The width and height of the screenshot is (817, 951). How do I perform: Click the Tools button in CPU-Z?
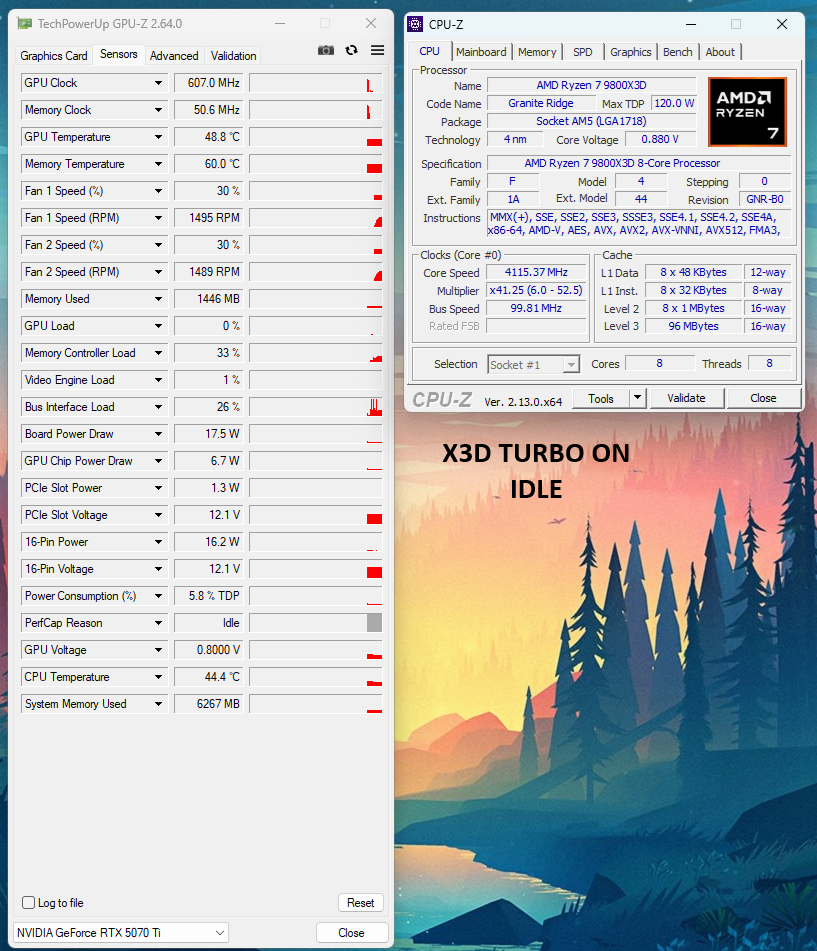(x=601, y=398)
